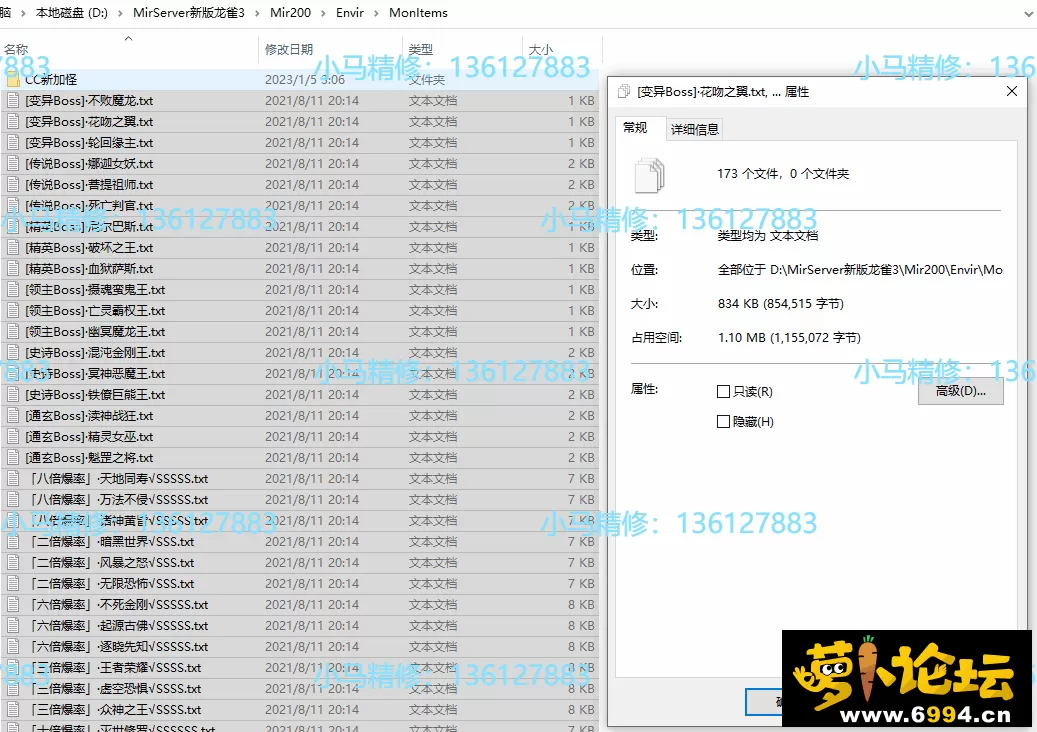Switch to the 详细信息 tab

point(694,130)
